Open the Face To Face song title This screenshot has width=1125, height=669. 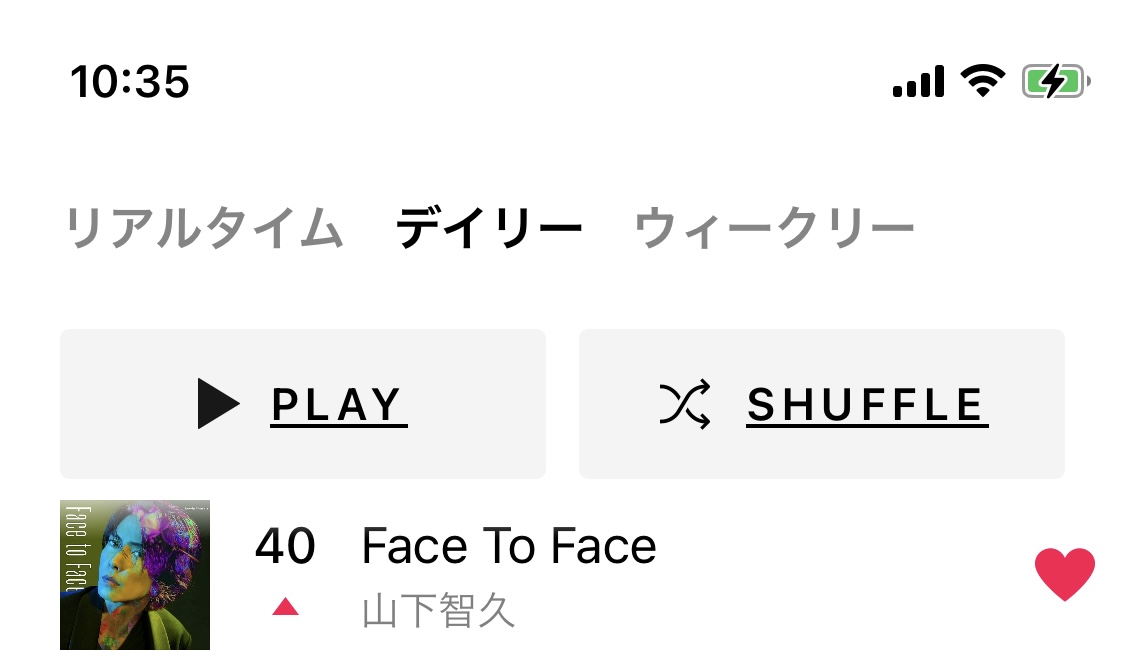point(509,546)
